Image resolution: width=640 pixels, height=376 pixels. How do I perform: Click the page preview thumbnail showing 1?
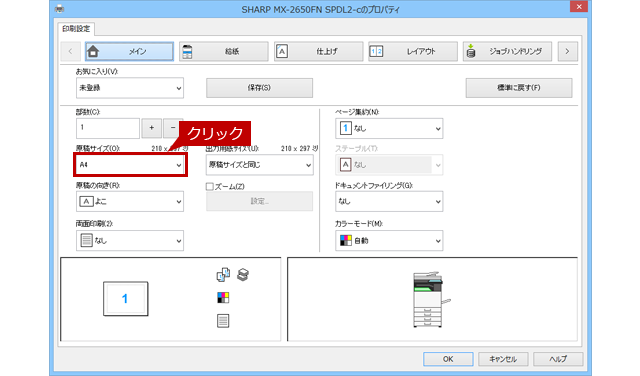tap(125, 299)
